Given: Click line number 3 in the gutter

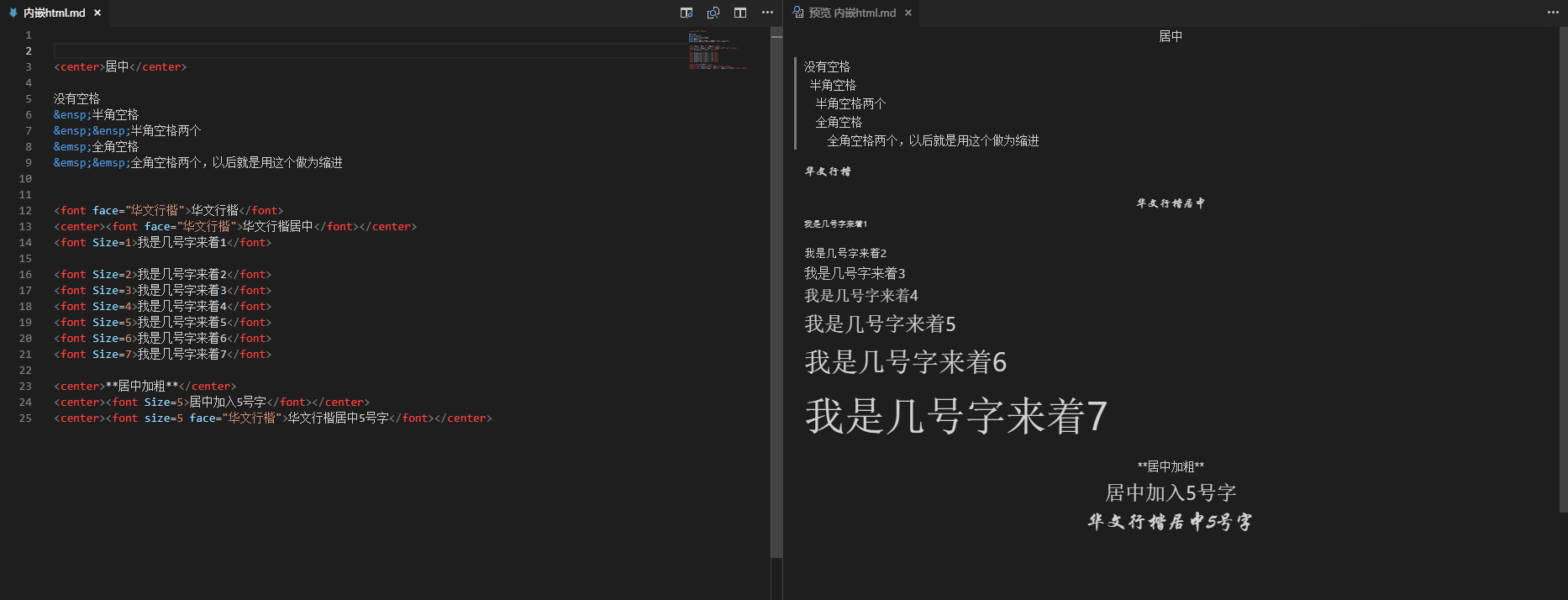Looking at the screenshot, I should 29,66.
